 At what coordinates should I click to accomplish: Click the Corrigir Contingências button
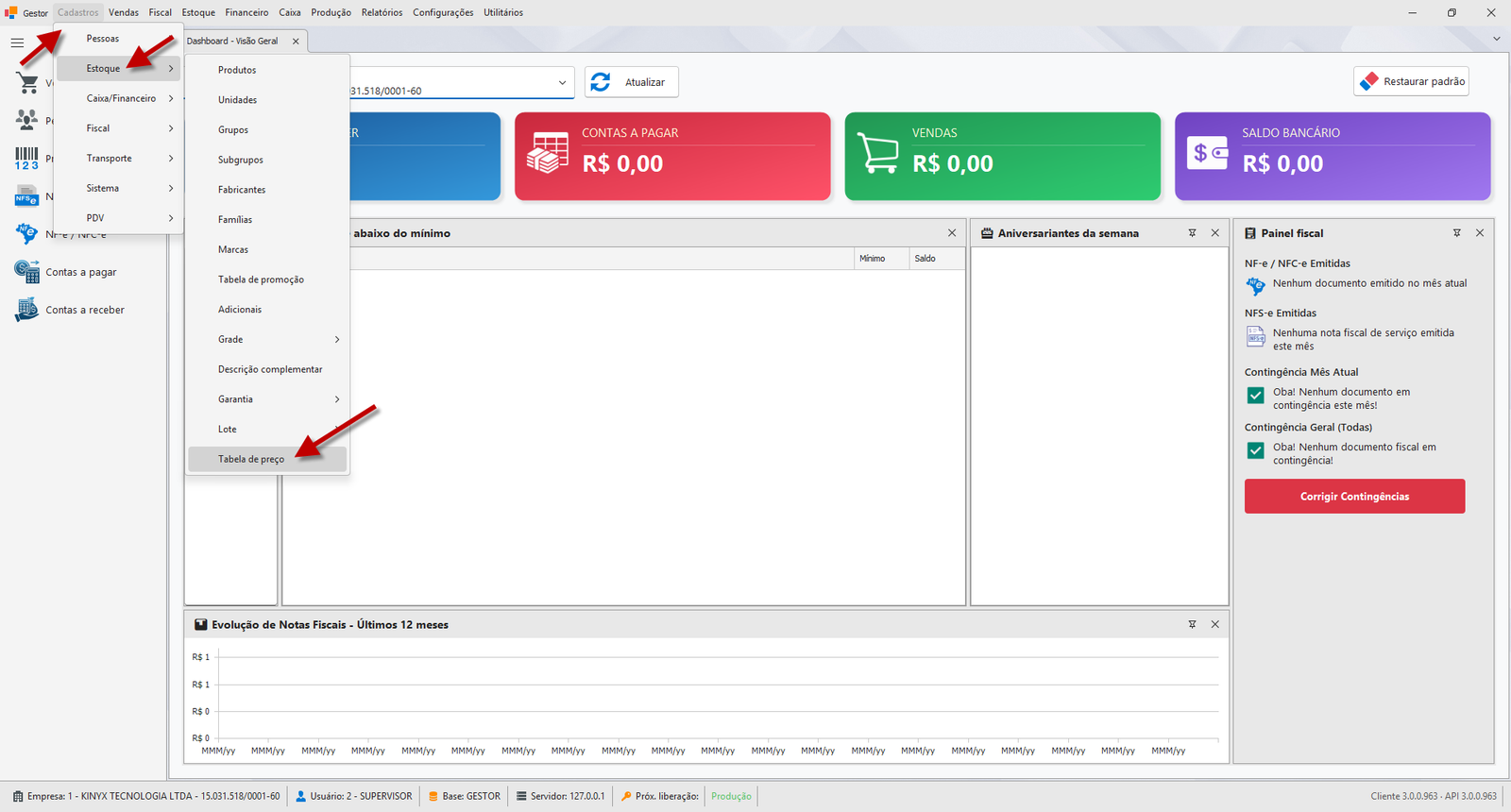point(1354,497)
